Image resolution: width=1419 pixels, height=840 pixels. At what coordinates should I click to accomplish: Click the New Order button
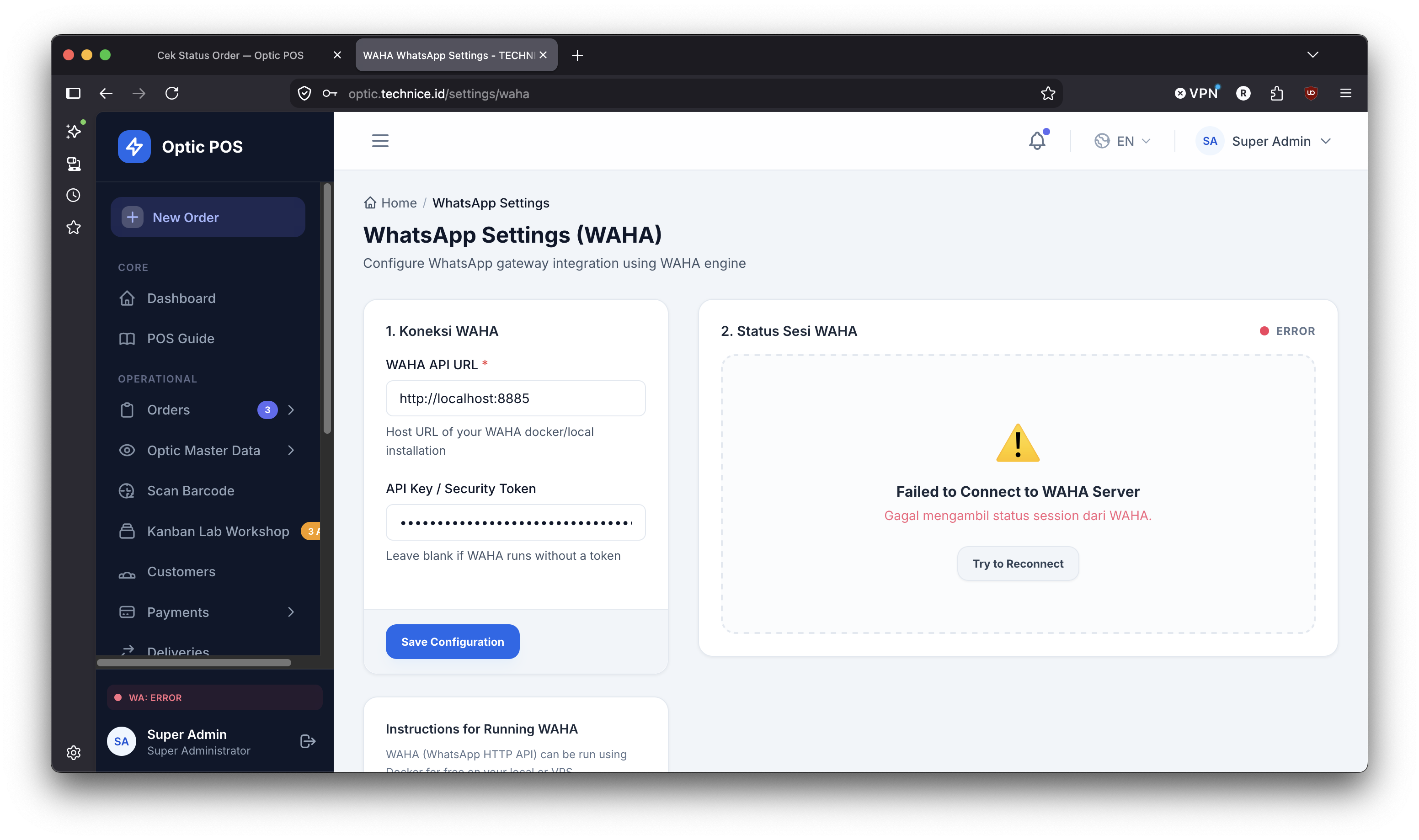(208, 218)
